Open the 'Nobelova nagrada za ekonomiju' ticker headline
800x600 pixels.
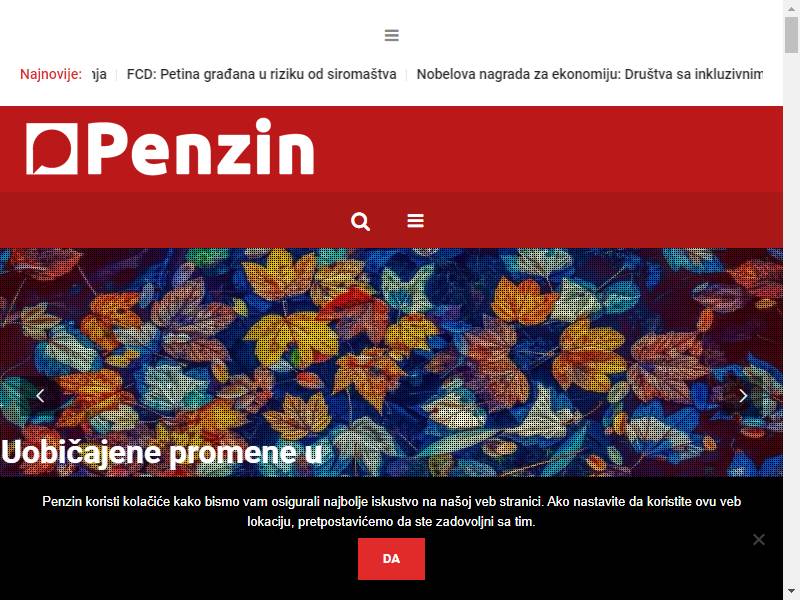coord(589,74)
